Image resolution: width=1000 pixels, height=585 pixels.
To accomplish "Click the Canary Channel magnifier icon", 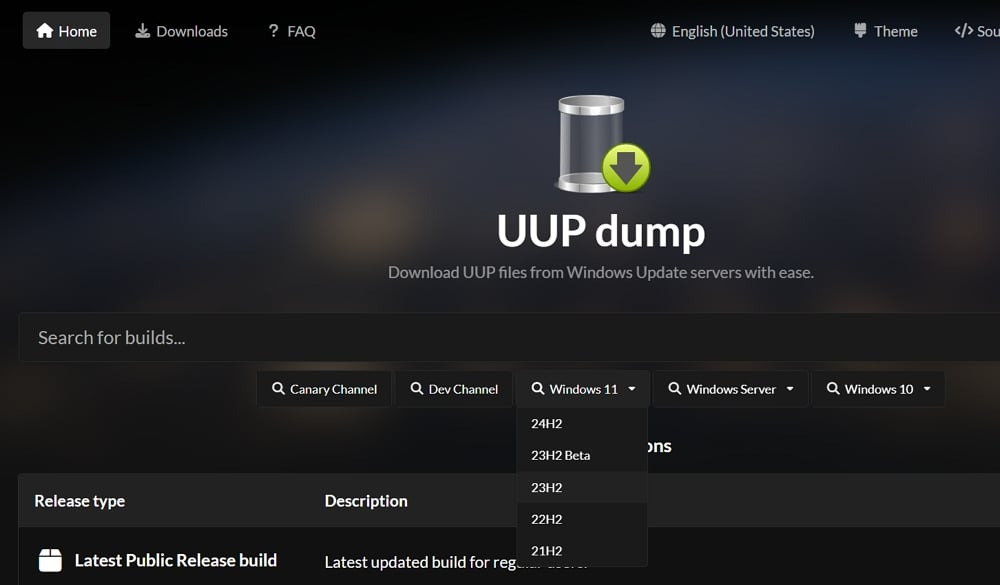I will point(278,389).
